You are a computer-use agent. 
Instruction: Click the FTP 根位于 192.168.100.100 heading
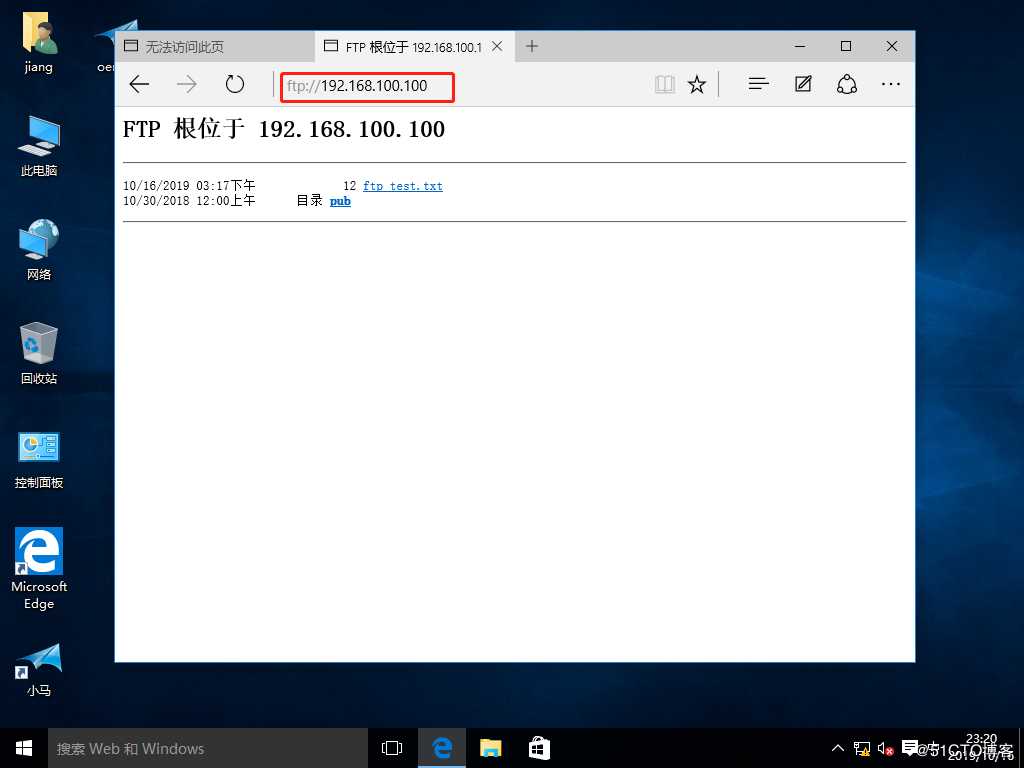click(284, 129)
